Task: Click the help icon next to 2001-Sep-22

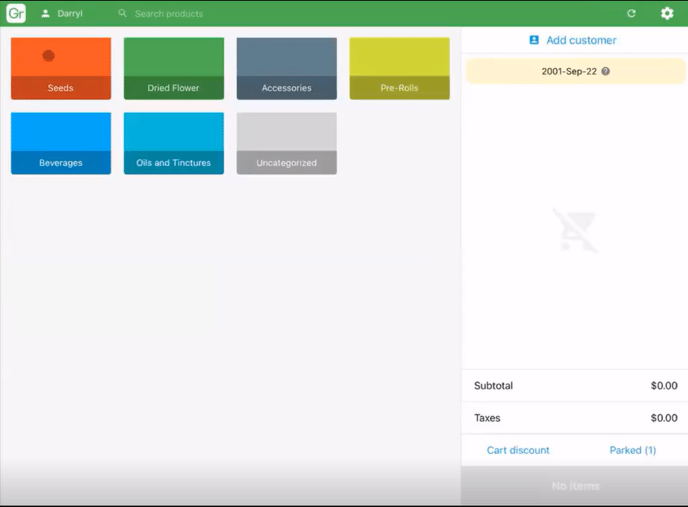Action: (x=606, y=71)
